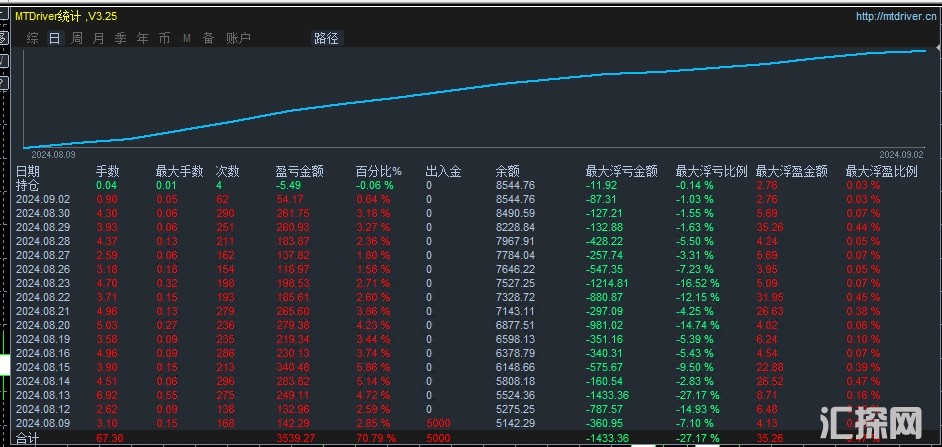Open the http://mtdriver.cn link

896,16
